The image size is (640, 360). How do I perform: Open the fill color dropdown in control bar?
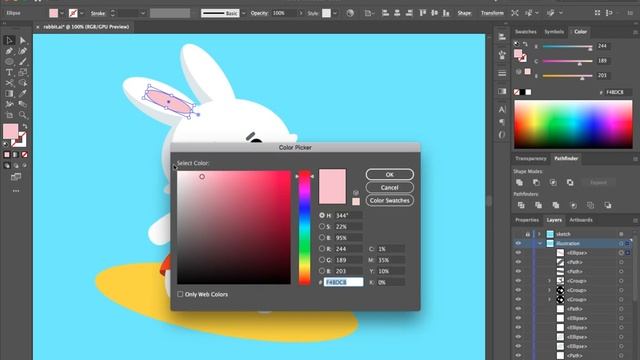(62, 13)
